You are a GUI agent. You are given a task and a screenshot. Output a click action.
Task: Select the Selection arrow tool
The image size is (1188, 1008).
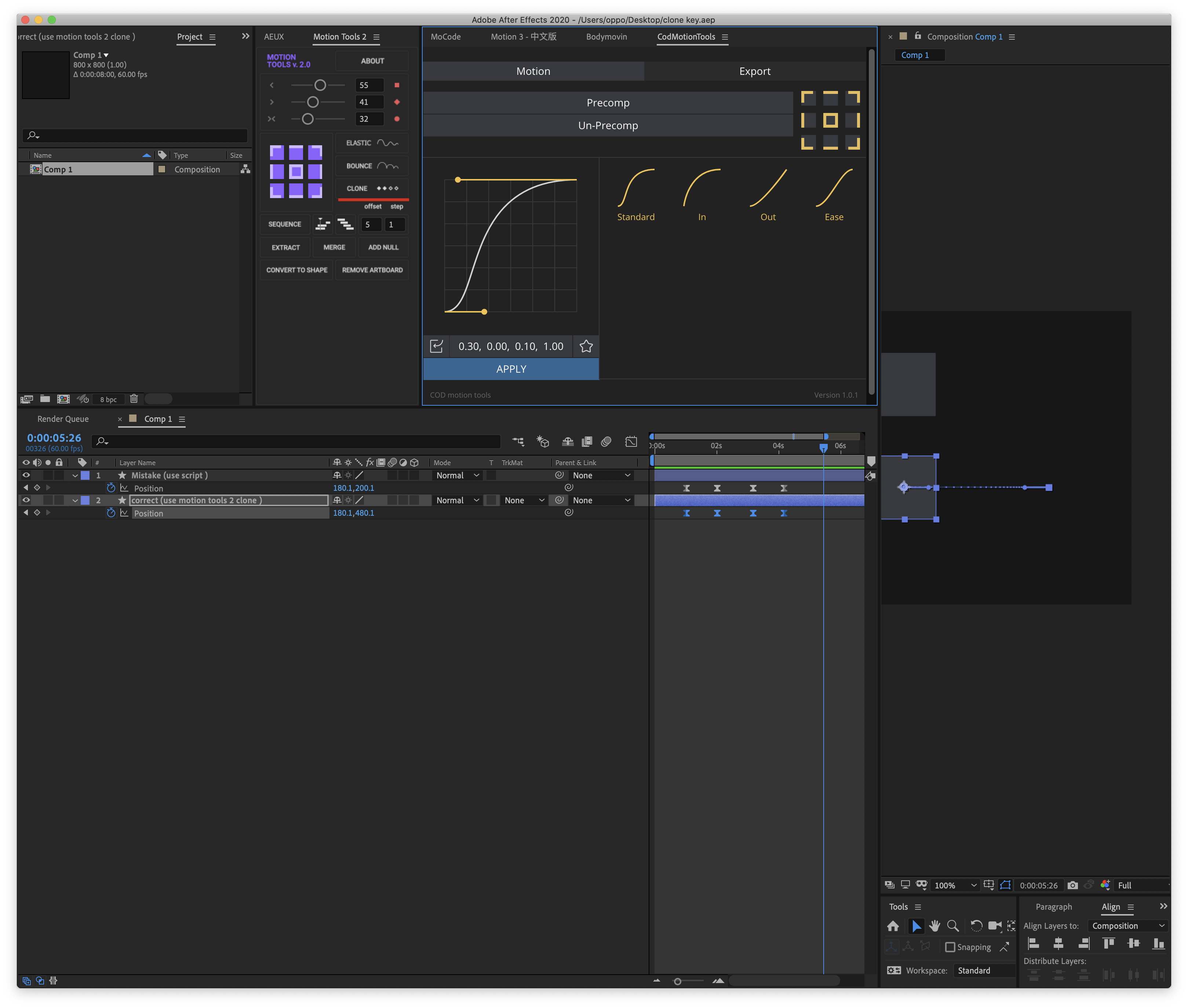tap(916, 926)
